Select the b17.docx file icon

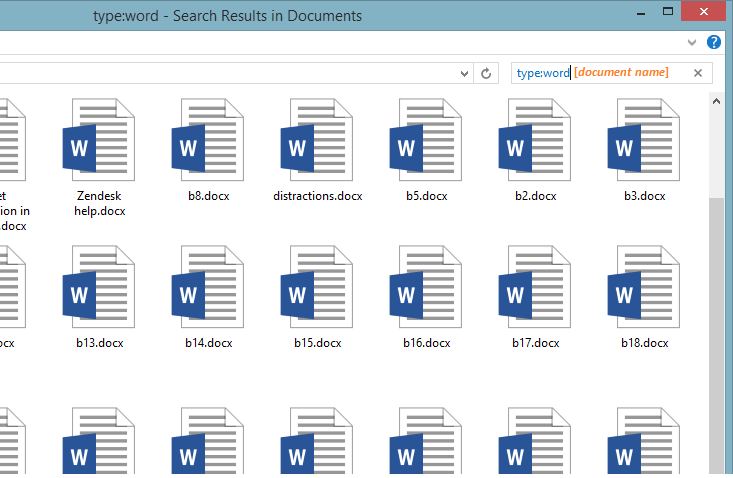(534, 286)
